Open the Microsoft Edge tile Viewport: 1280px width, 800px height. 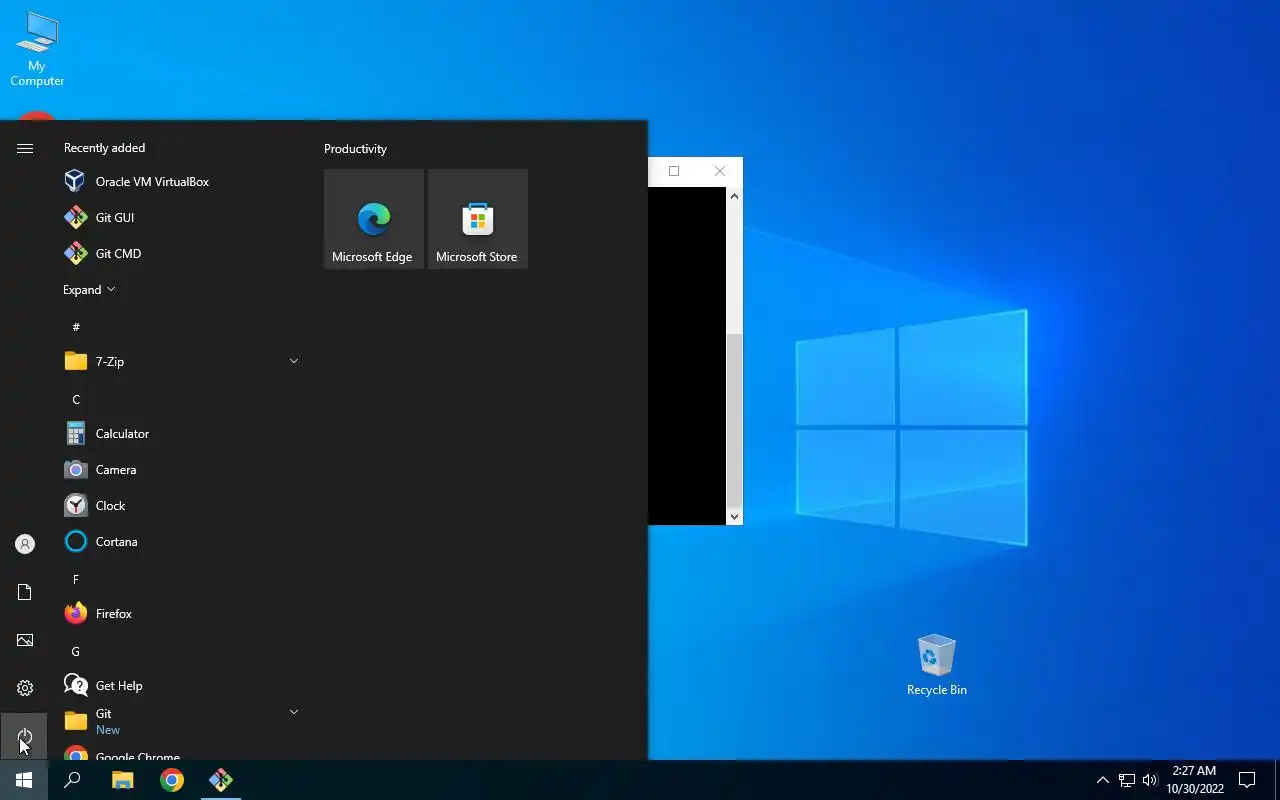coord(374,219)
